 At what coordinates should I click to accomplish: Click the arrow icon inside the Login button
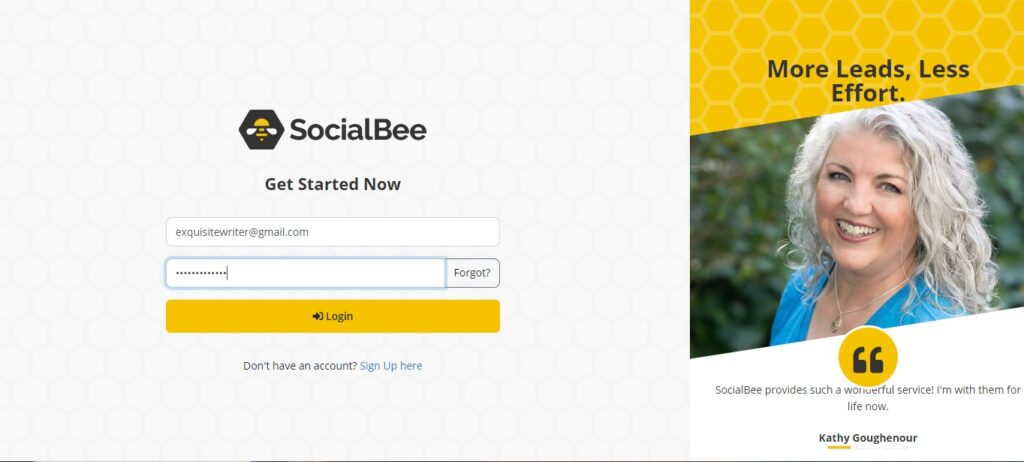(x=317, y=316)
